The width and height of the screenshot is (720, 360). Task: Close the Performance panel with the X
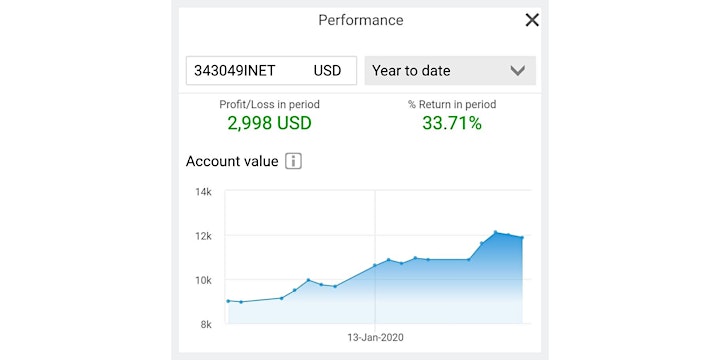click(x=532, y=20)
